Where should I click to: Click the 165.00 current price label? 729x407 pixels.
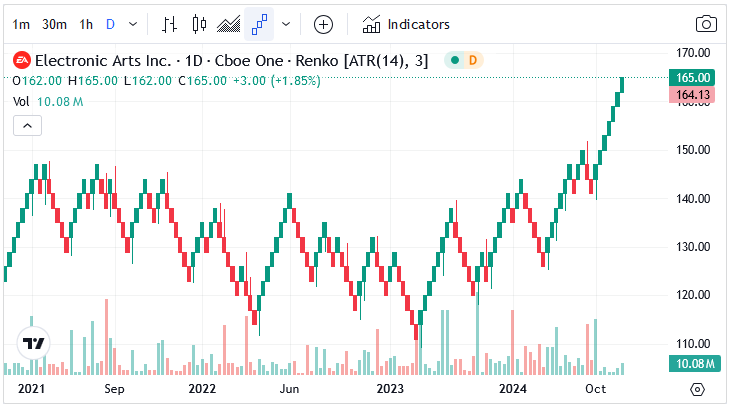click(693, 77)
